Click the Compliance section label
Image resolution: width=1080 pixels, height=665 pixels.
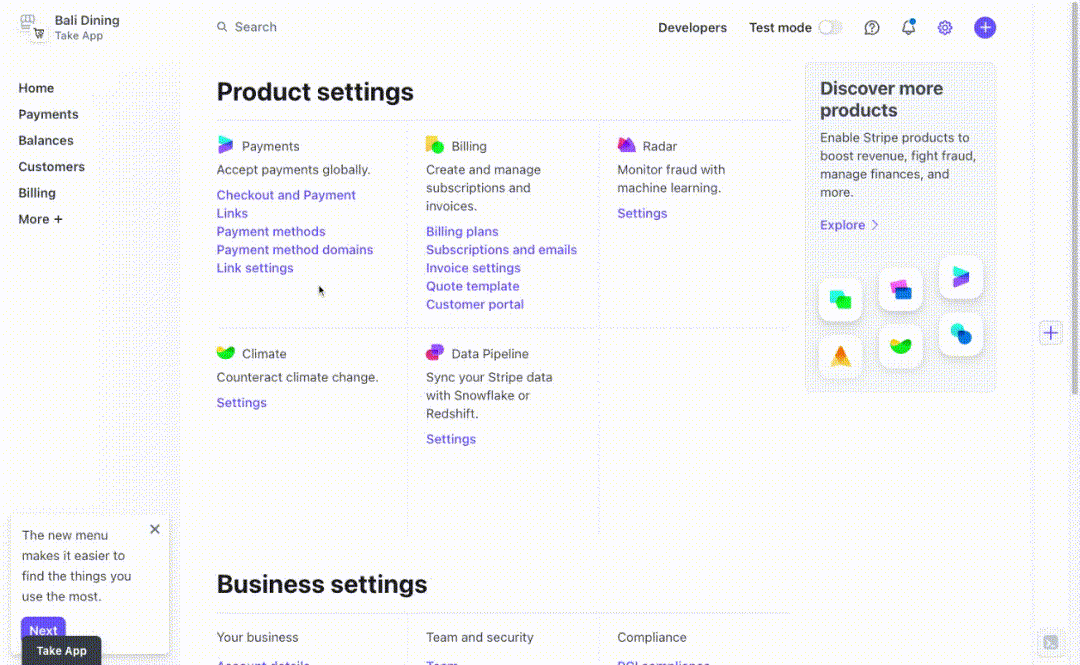coord(652,637)
